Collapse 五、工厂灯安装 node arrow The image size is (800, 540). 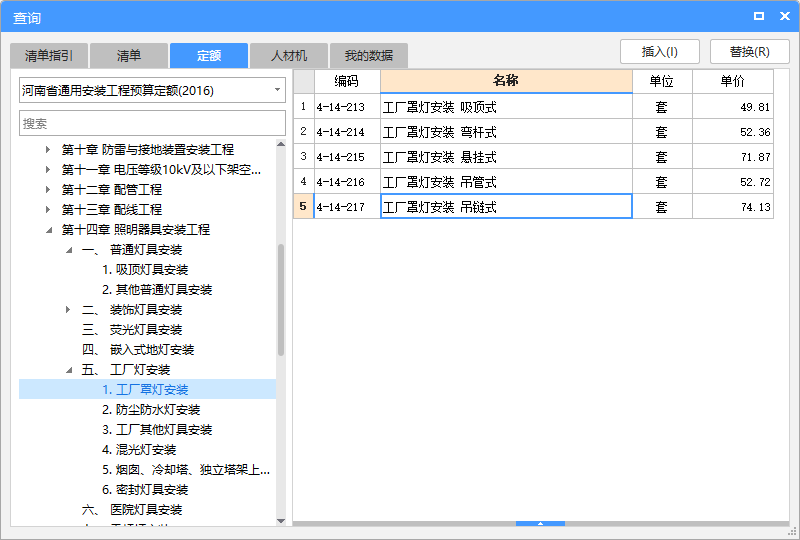pos(69,370)
